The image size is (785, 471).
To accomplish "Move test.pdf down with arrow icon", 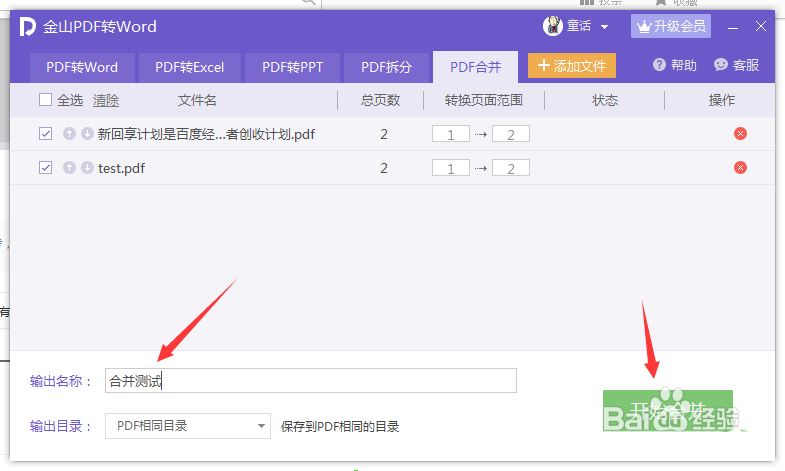I will [87, 168].
